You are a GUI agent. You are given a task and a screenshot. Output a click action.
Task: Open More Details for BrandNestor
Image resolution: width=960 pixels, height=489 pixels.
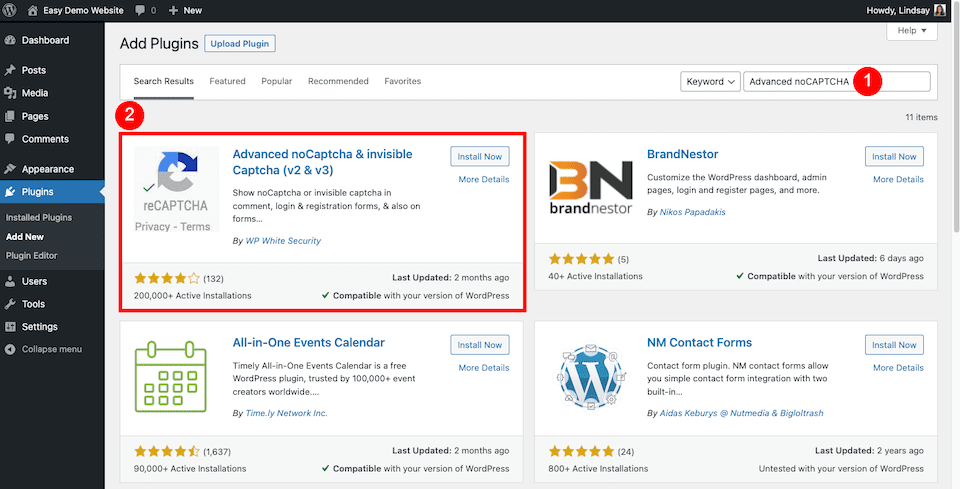(x=897, y=179)
